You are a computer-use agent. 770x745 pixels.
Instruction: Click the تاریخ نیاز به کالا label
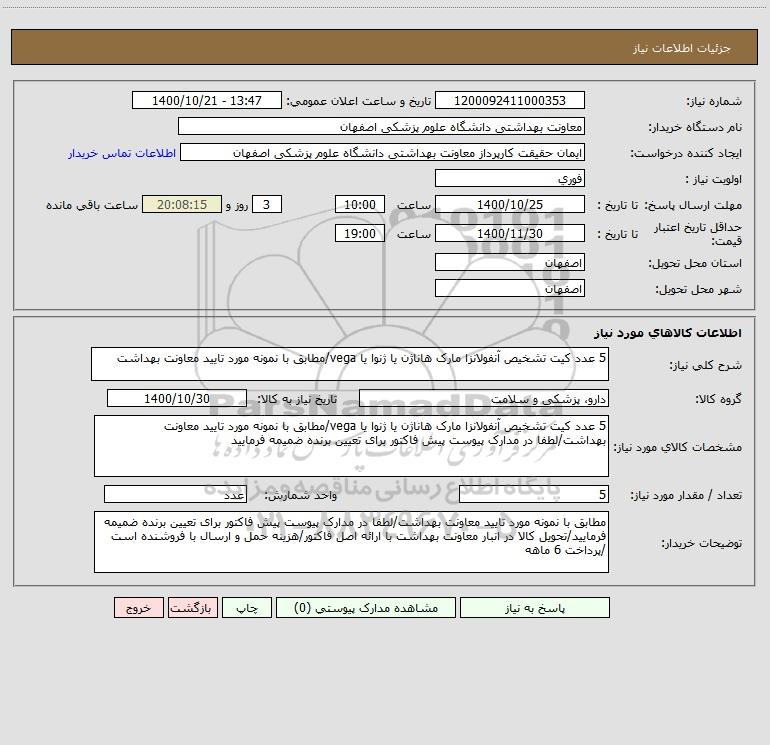coord(297,399)
